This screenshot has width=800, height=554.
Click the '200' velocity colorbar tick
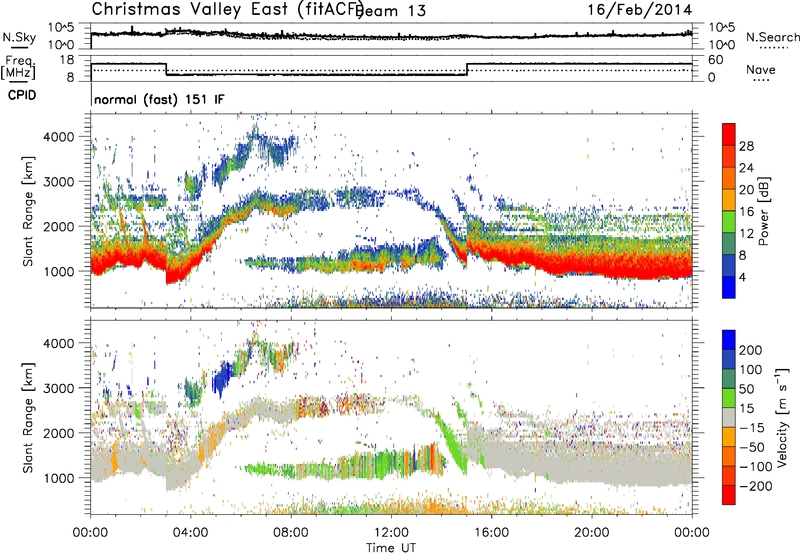pos(750,350)
